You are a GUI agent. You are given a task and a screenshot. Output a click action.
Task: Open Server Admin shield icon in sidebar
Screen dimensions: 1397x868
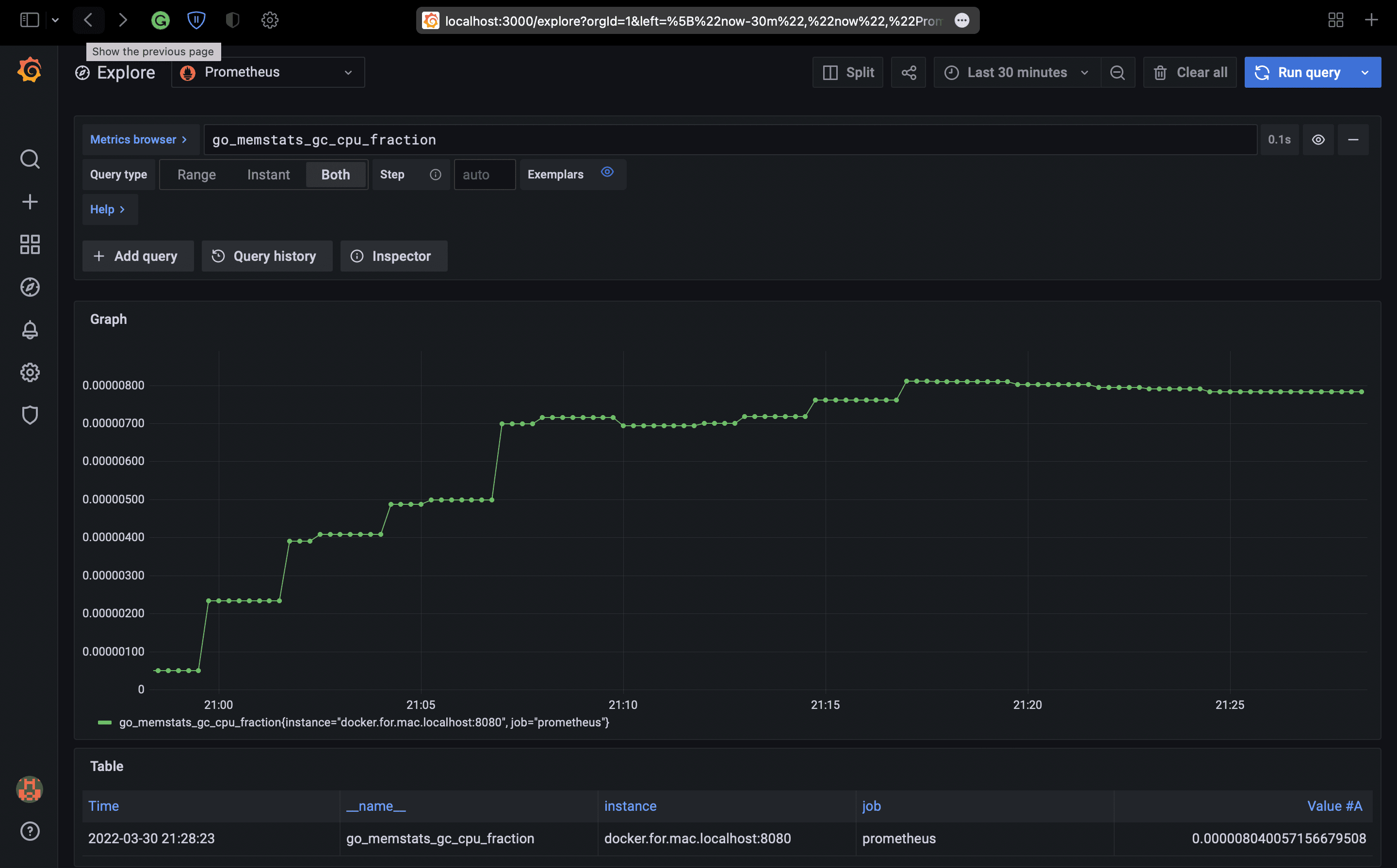click(x=29, y=415)
